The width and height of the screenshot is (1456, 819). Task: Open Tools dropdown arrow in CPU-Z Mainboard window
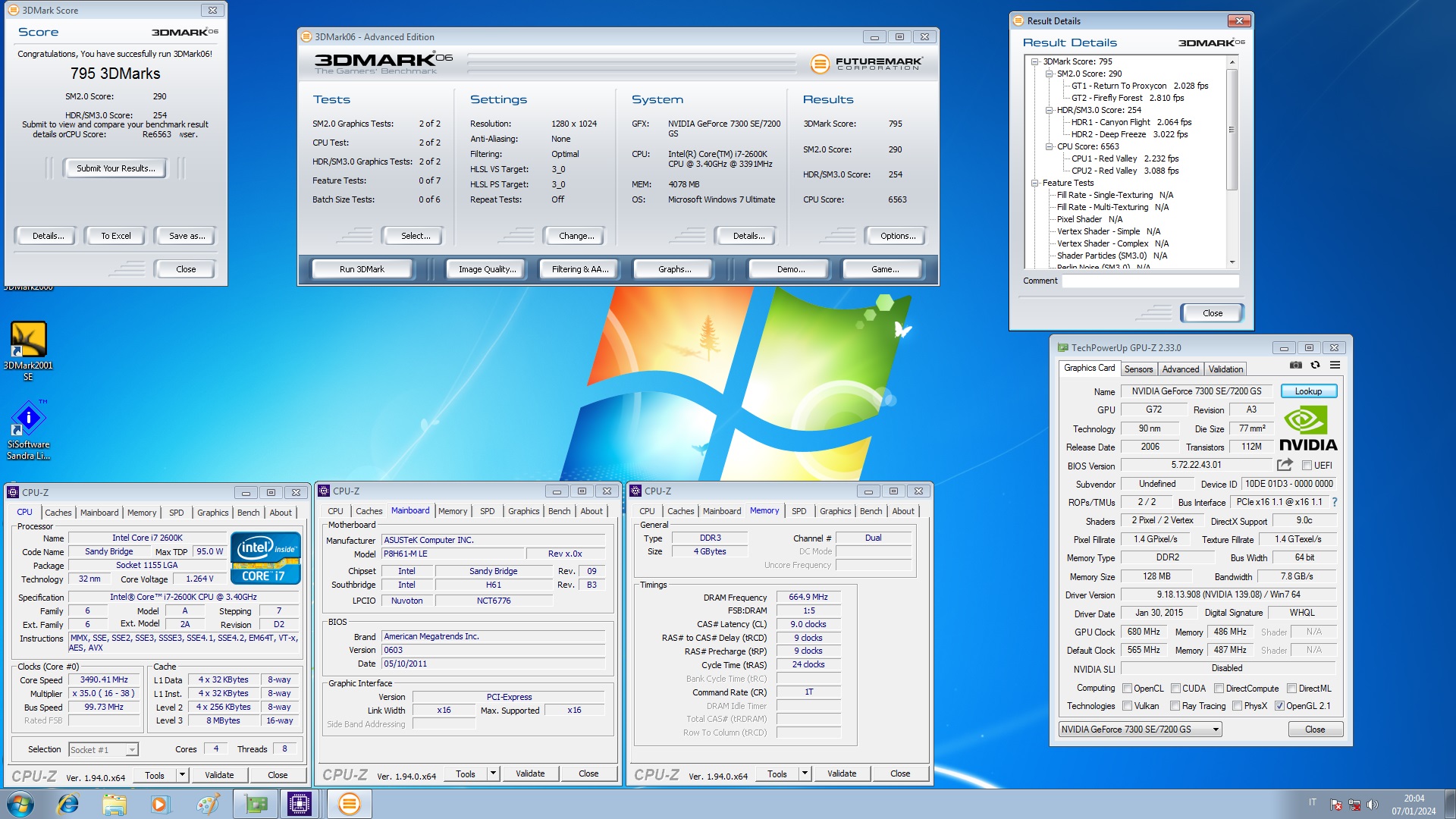(x=493, y=773)
